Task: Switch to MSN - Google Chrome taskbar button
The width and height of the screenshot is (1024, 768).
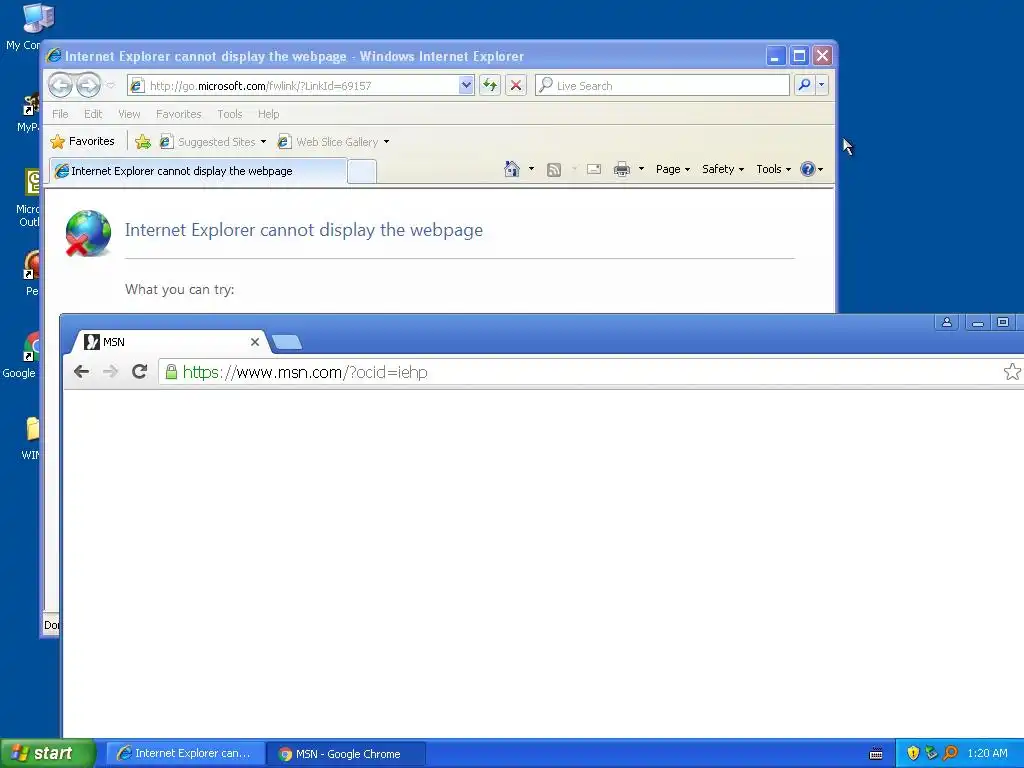Action: pyautogui.click(x=346, y=753)
